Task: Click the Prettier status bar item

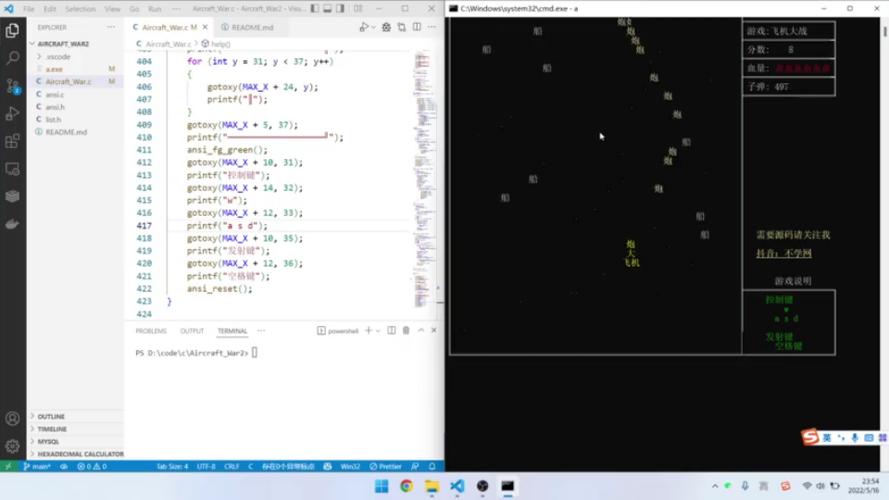Action: [386, 467]
